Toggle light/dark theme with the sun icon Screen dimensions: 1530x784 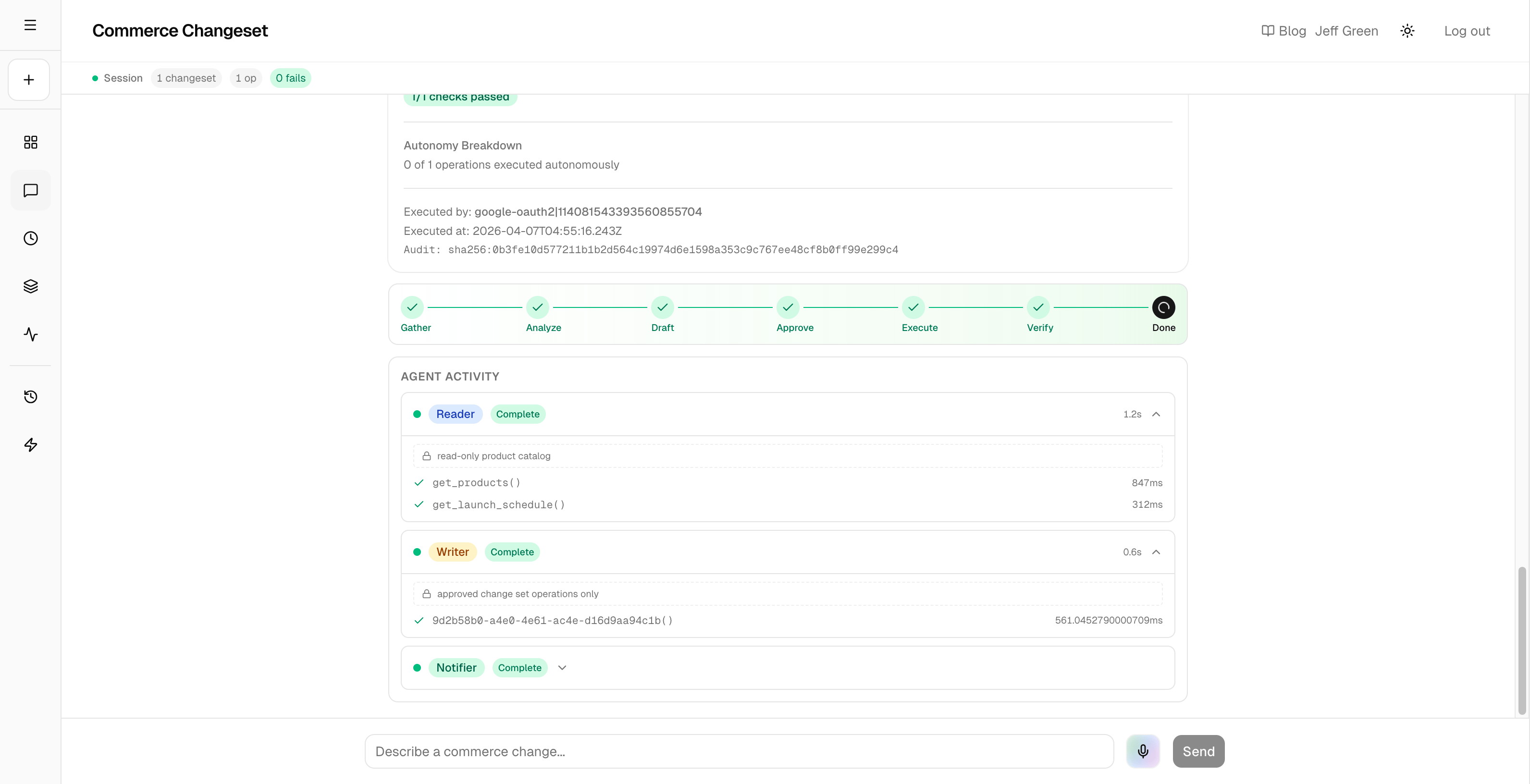point(1407,30)
